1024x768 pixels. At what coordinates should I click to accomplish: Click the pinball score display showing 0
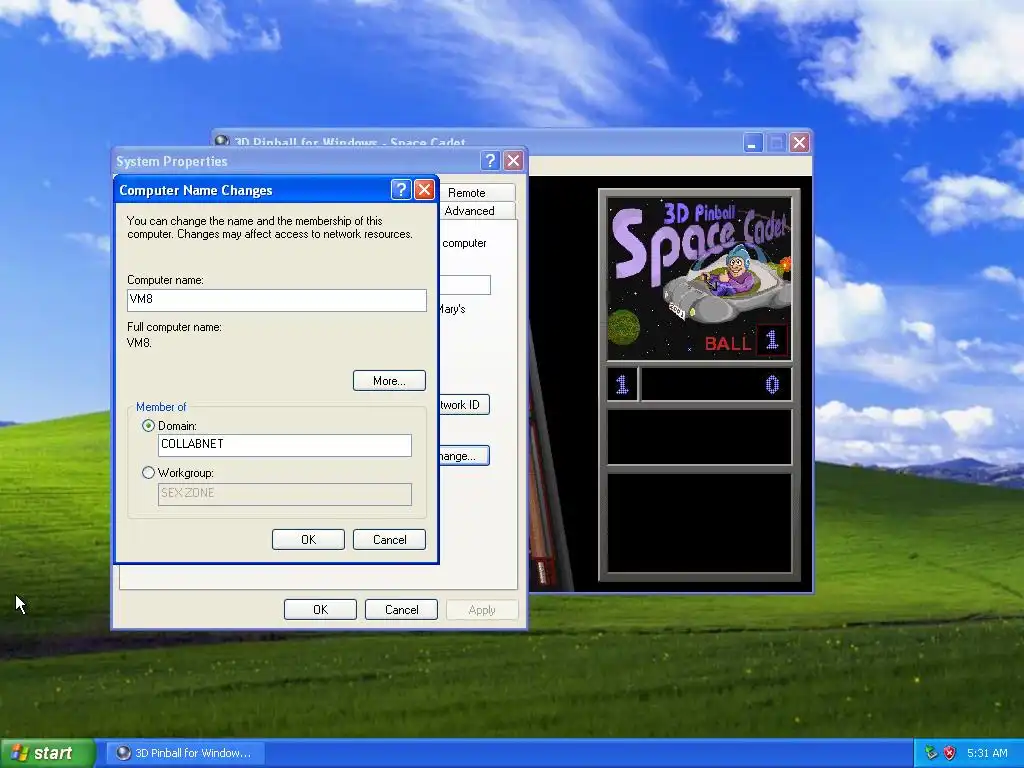pos(716,384)
